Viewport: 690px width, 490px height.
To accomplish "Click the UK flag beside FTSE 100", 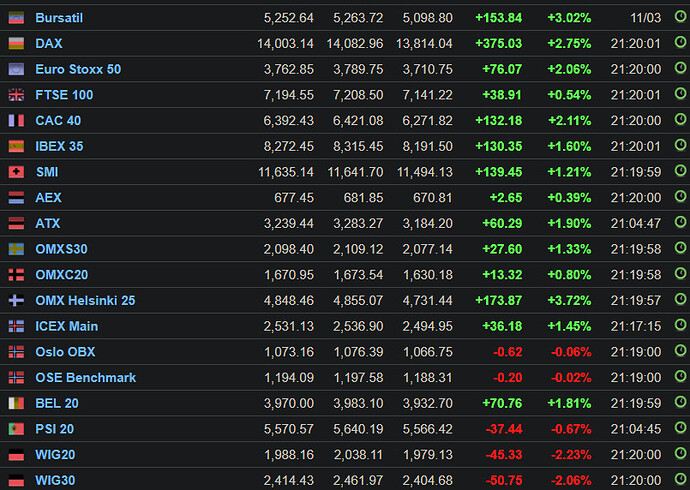I will point(16,95).
